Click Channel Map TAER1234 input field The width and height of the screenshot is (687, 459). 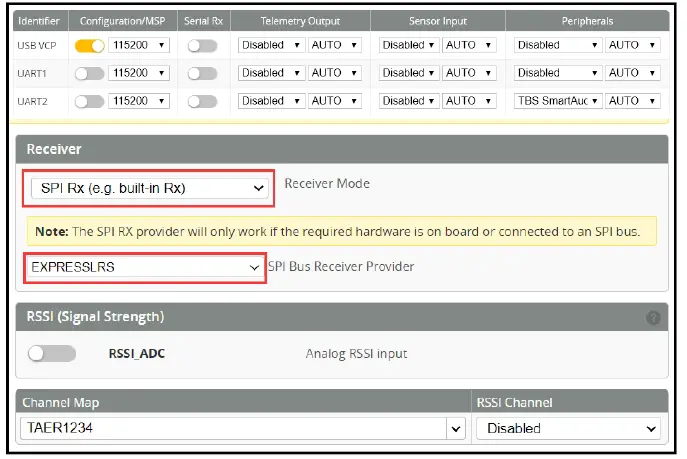coord(233,428)
